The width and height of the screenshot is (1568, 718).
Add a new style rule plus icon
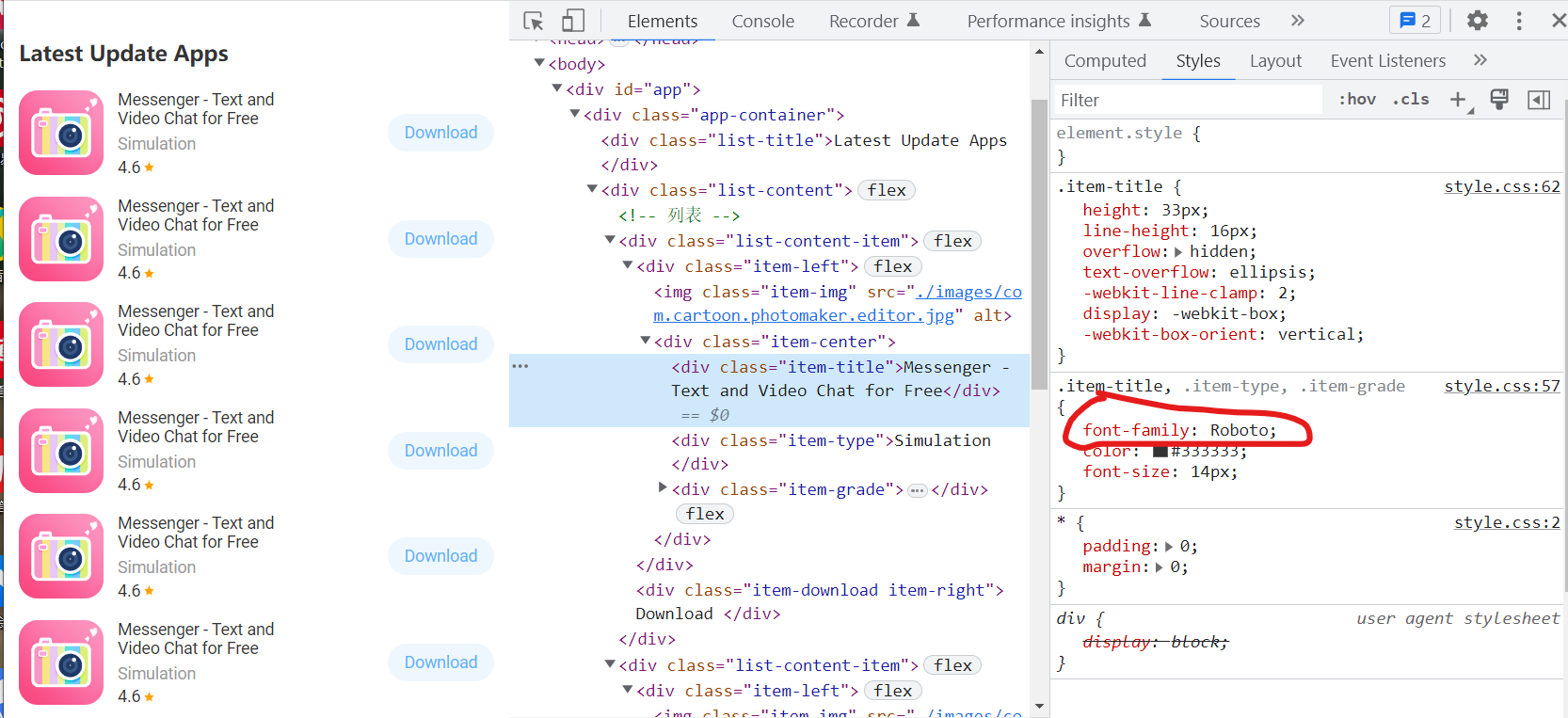point(1458,100)
